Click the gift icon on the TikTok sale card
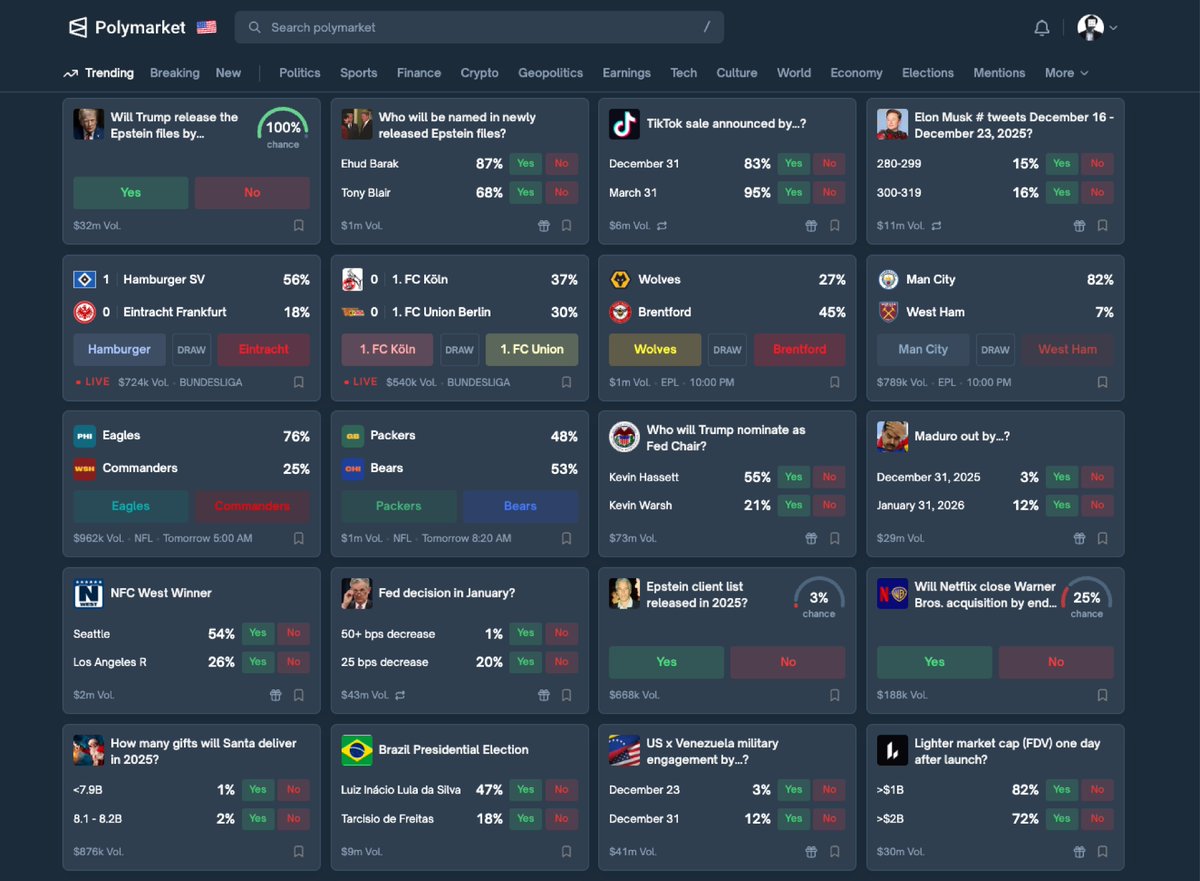Image resolution: width=1200 pixels, height=881 pixels. point(811,226)
